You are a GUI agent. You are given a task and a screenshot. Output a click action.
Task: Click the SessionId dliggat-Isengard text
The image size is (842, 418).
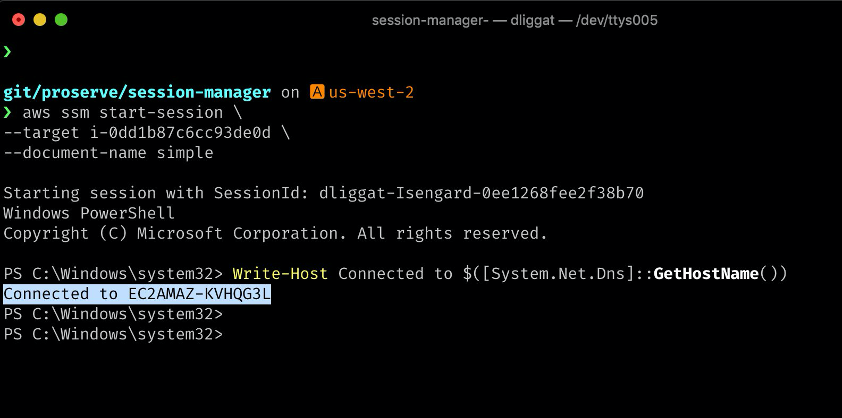(481, 193)
